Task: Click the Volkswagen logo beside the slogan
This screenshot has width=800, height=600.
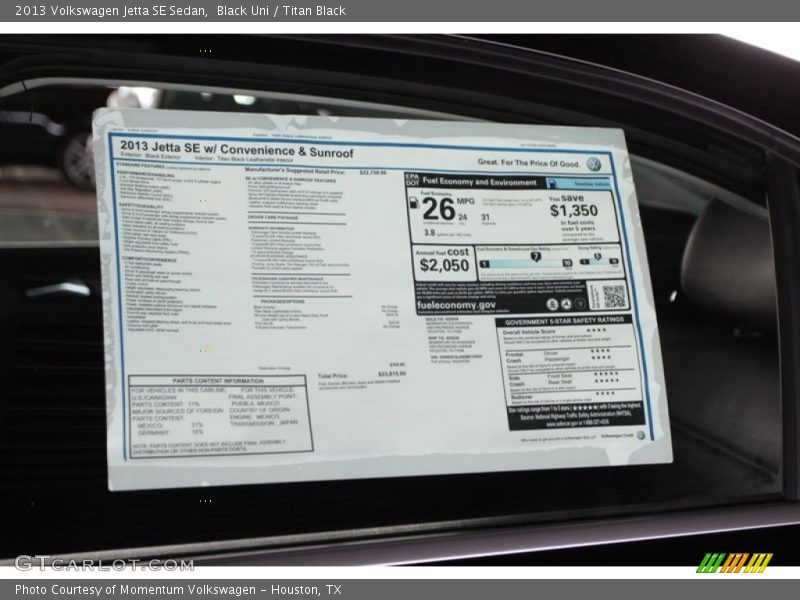Action: pos(594,163)
